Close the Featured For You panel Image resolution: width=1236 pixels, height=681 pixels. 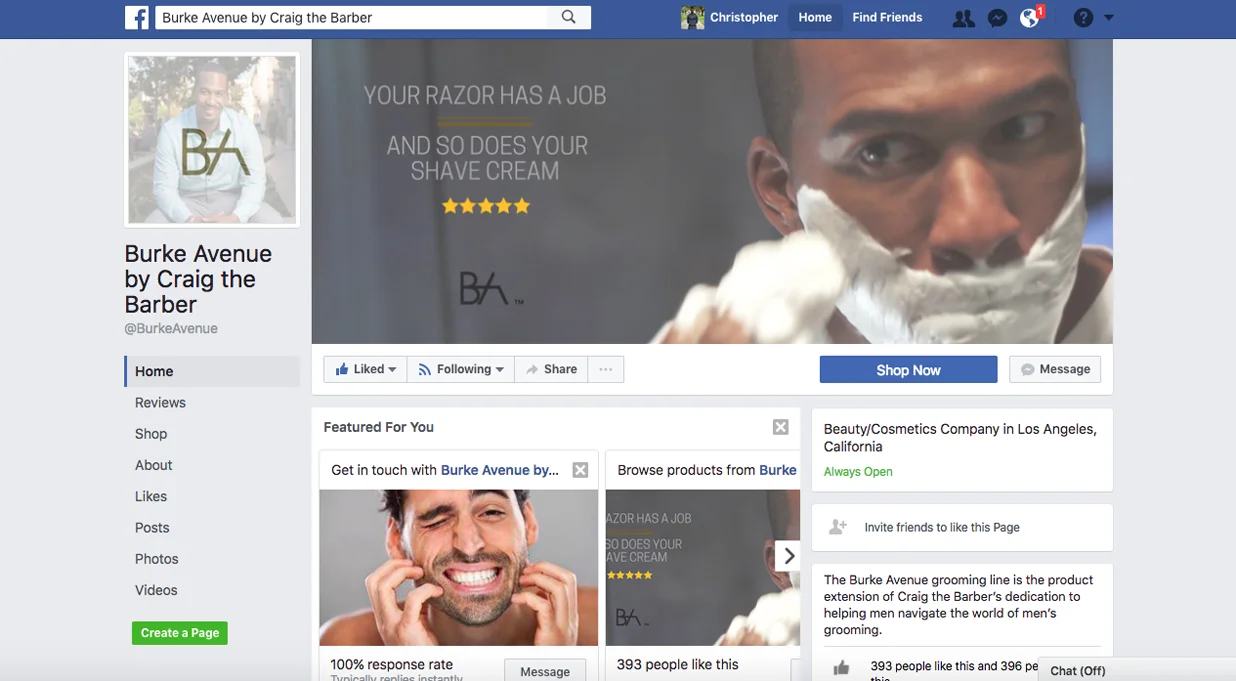tap(781, 427)
